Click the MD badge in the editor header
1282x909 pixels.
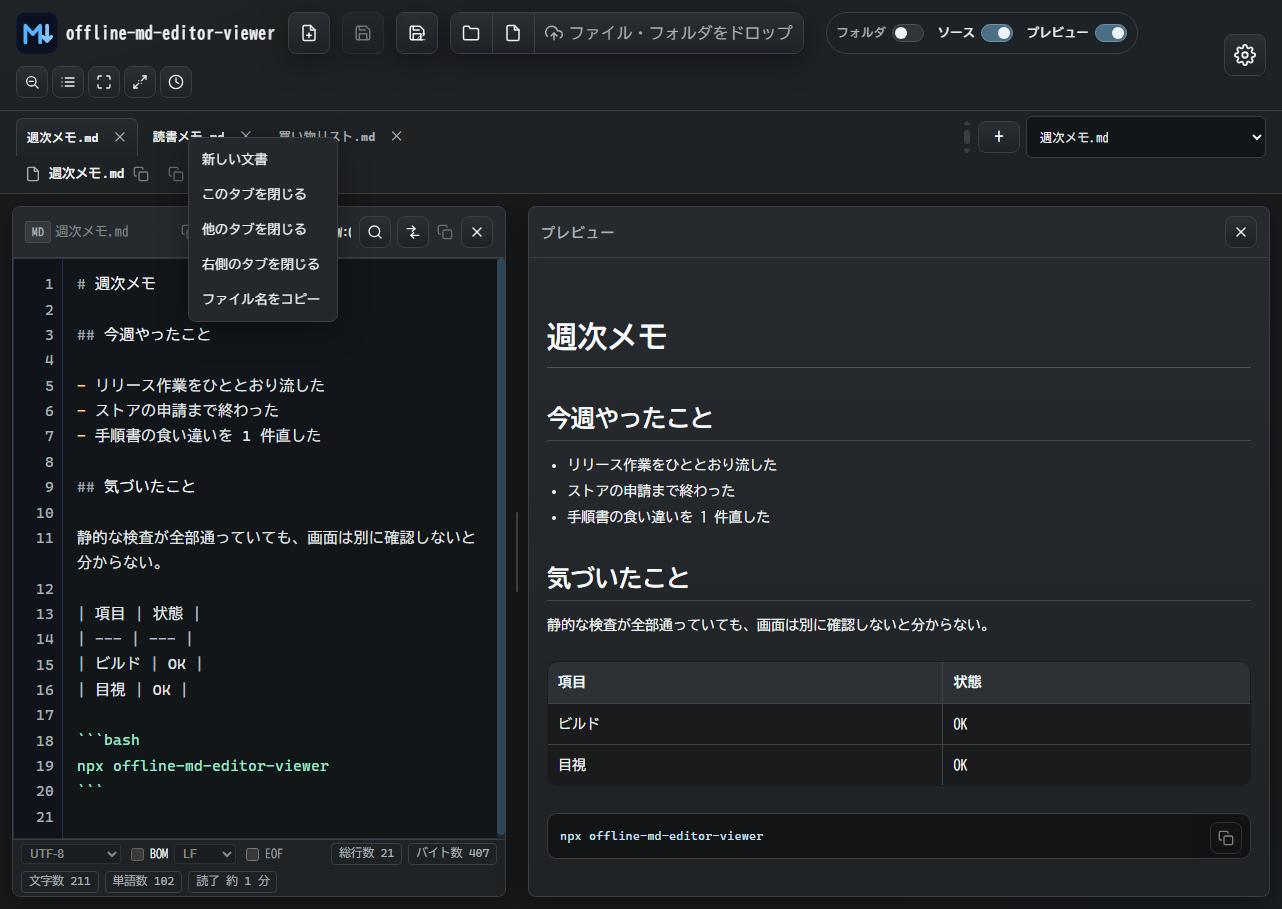pos(38,232)
